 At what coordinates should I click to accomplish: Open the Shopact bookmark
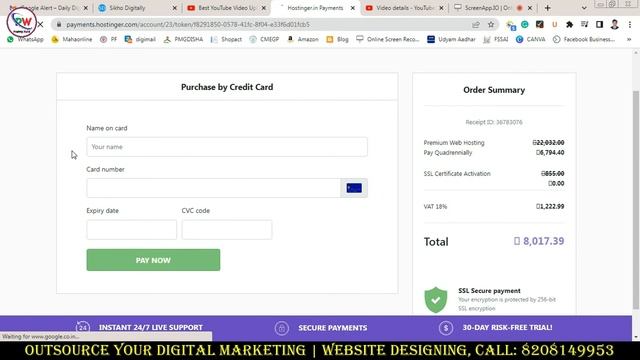(x=226, y=39)
